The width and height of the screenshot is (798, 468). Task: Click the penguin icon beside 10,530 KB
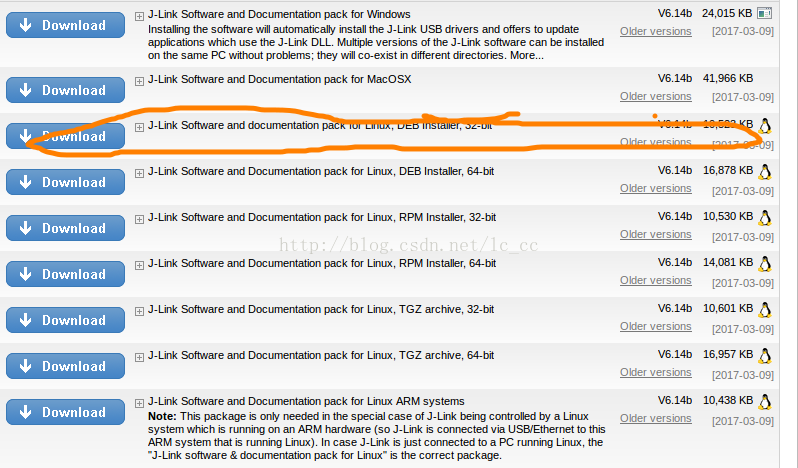764,218
